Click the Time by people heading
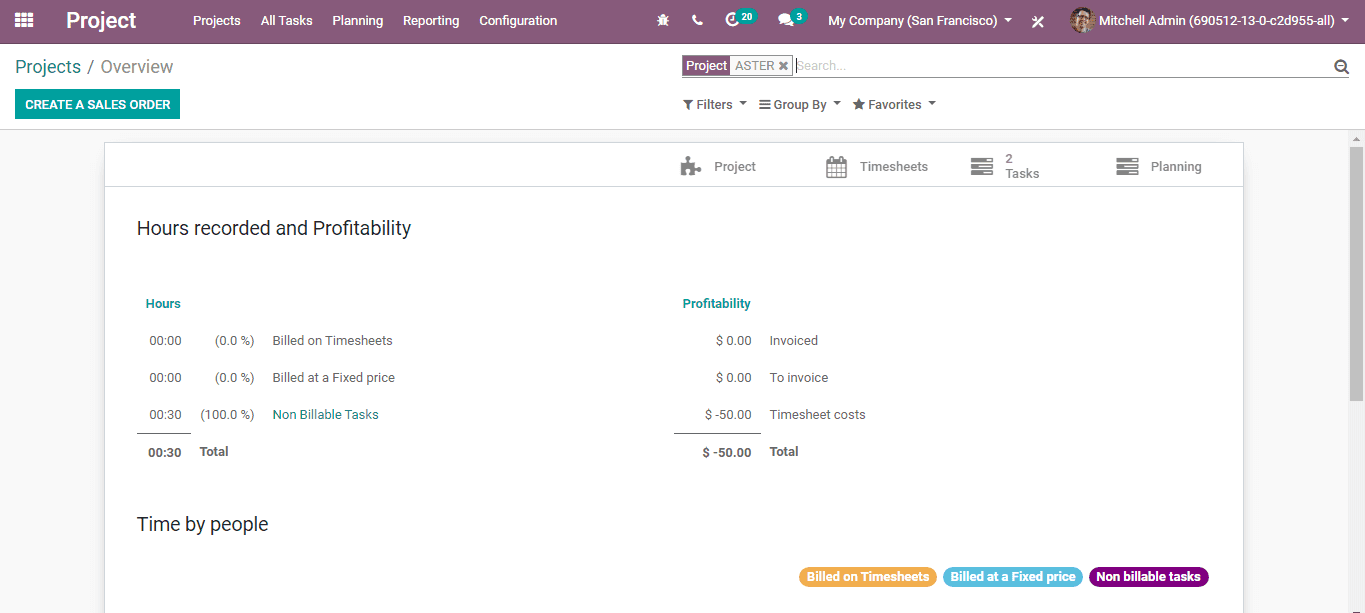 click(203, 524)
